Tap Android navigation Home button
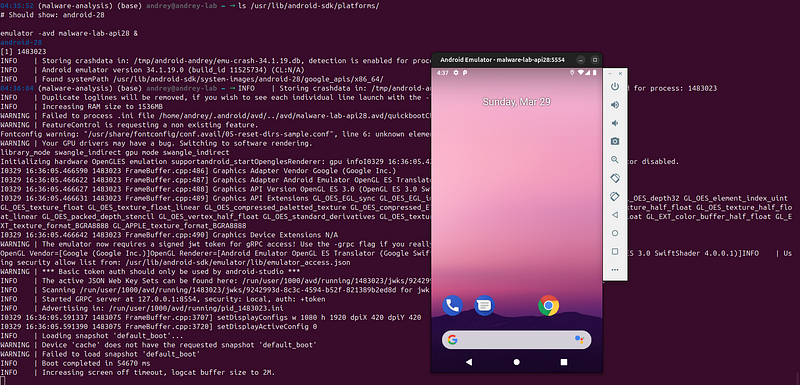800x385 pixels. point(516,362)
